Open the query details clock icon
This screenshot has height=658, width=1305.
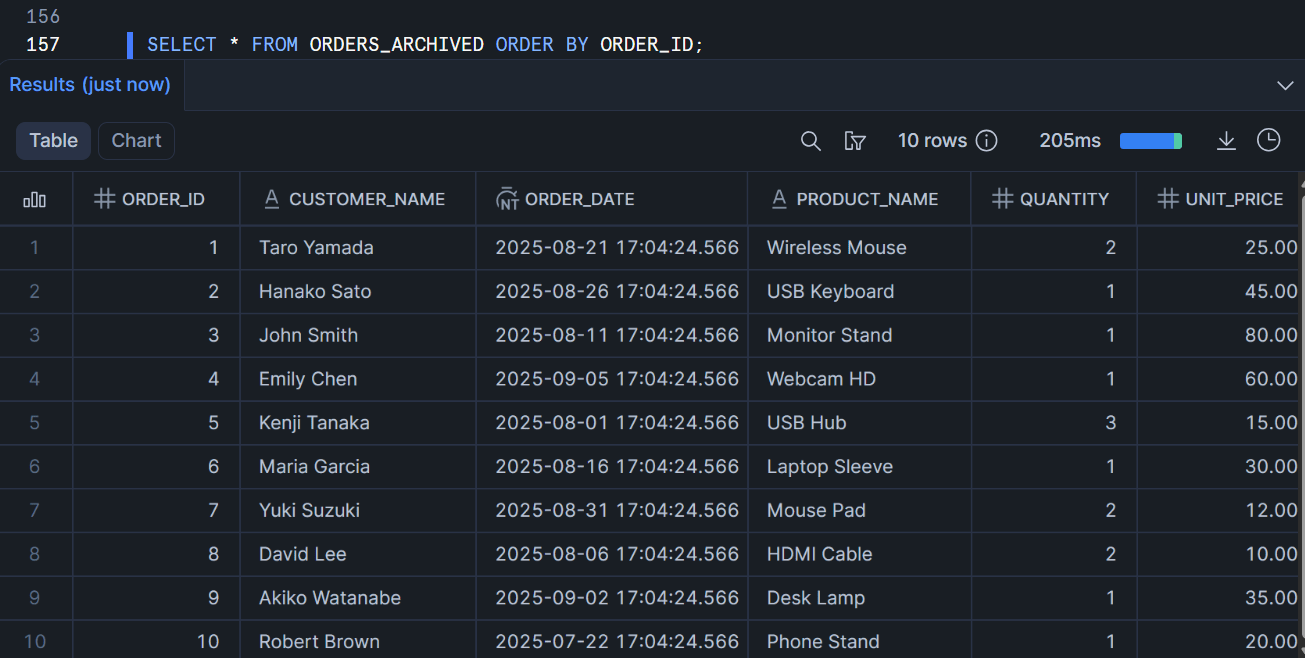[1269, 141]
